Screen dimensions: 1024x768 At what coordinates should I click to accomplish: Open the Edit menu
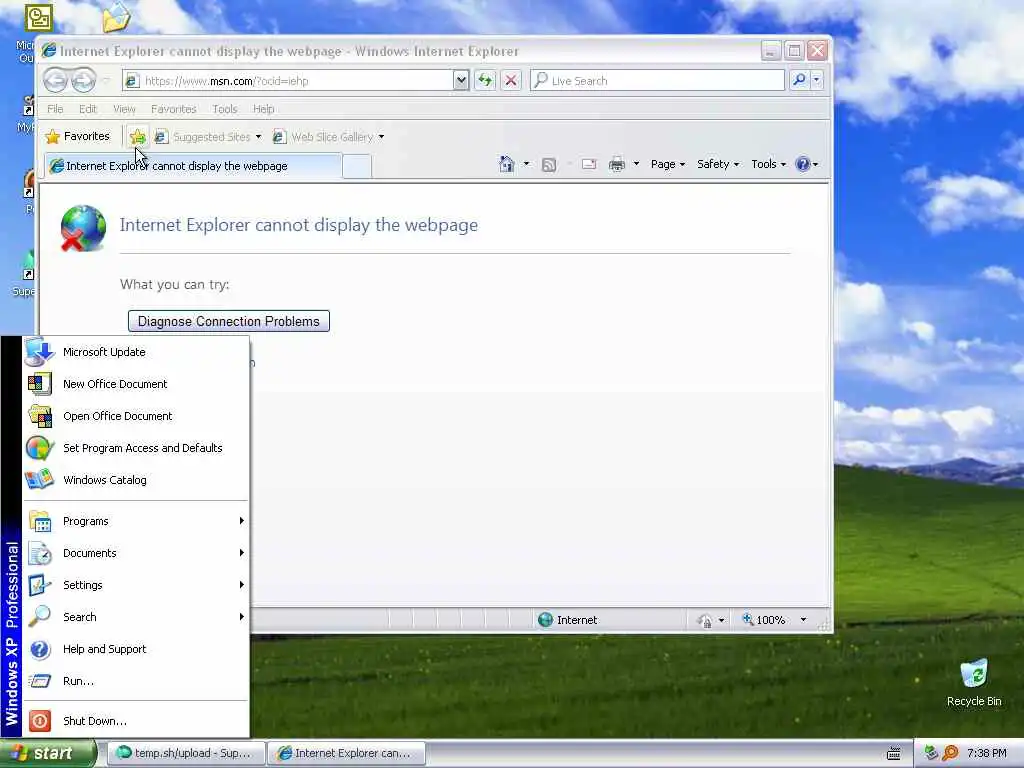pyautogui.click(x=88, y=109)
